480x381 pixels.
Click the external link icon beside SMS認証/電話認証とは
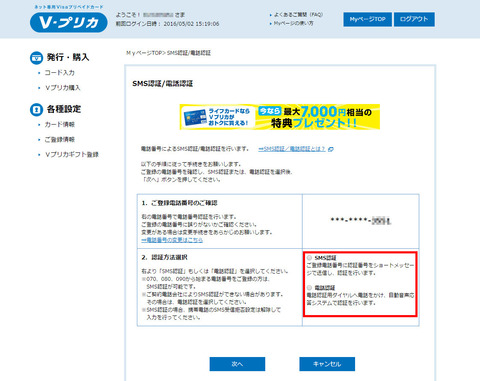click(331, 149)
